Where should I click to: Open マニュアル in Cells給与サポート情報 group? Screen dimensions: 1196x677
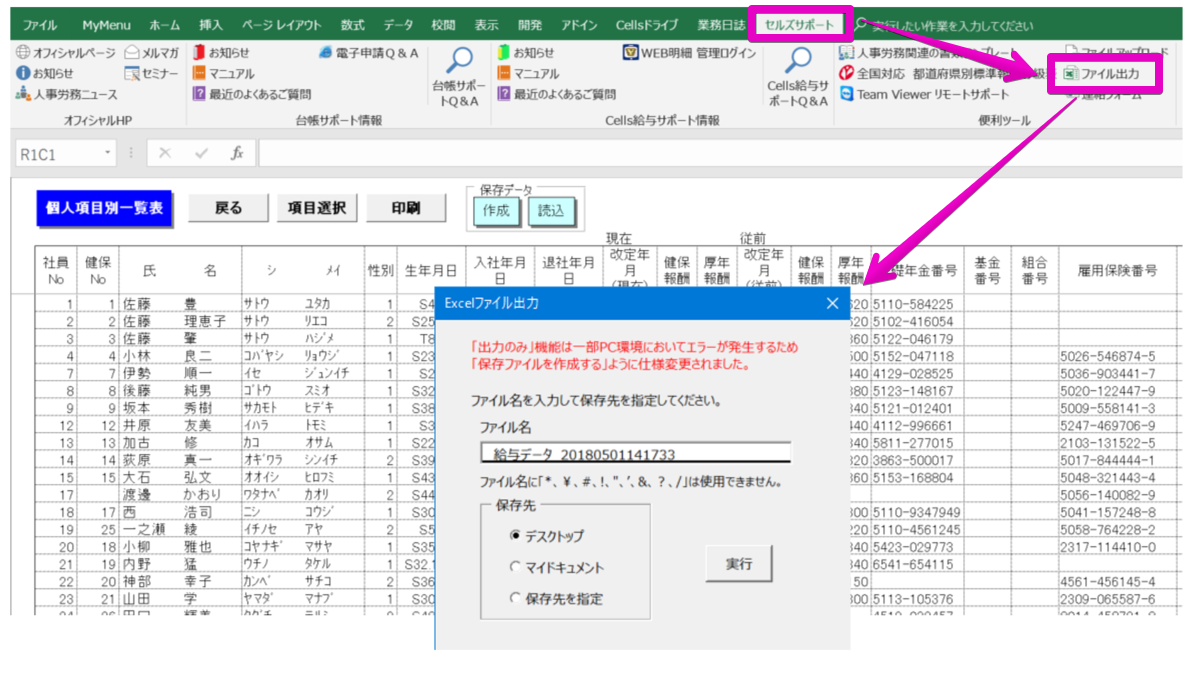click(x=529, y=73)
